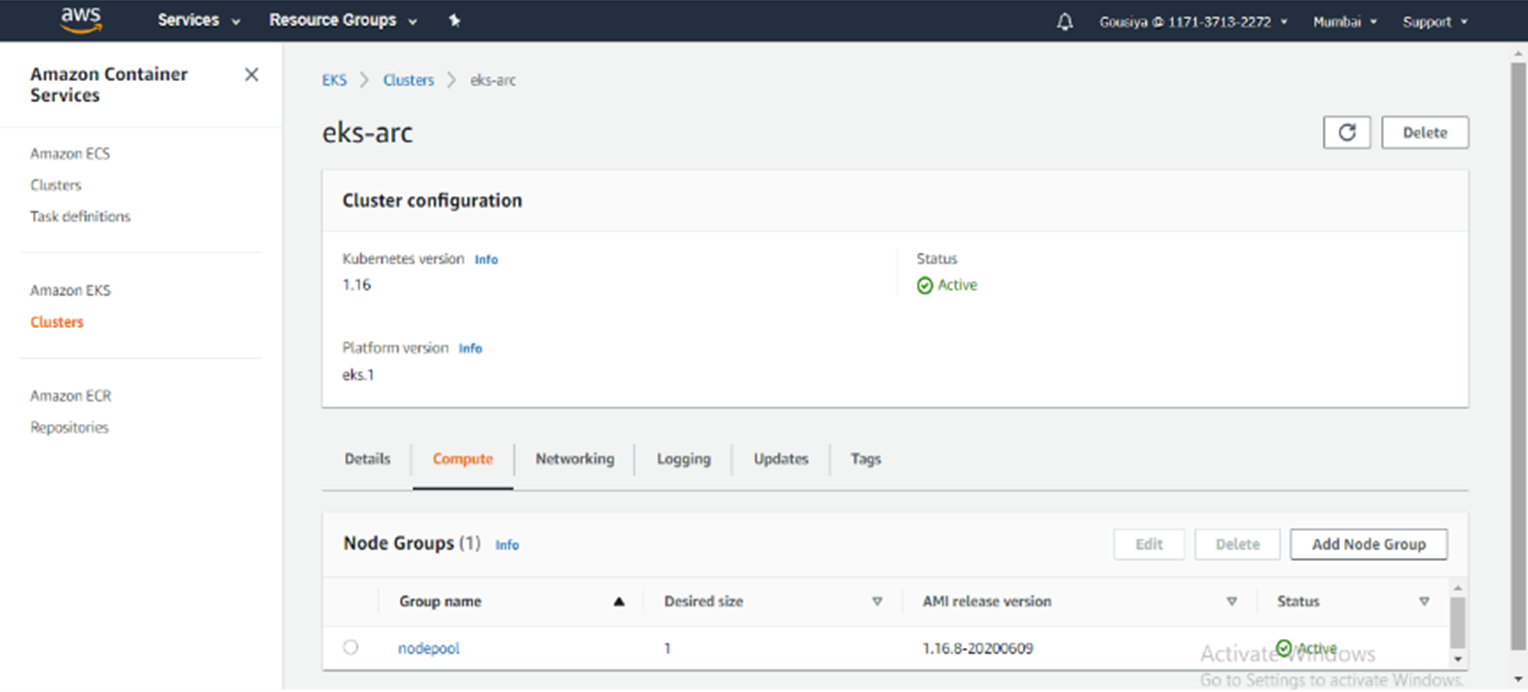Click the Clusters breadcrumb link
1528x692 pixels.
408,80
